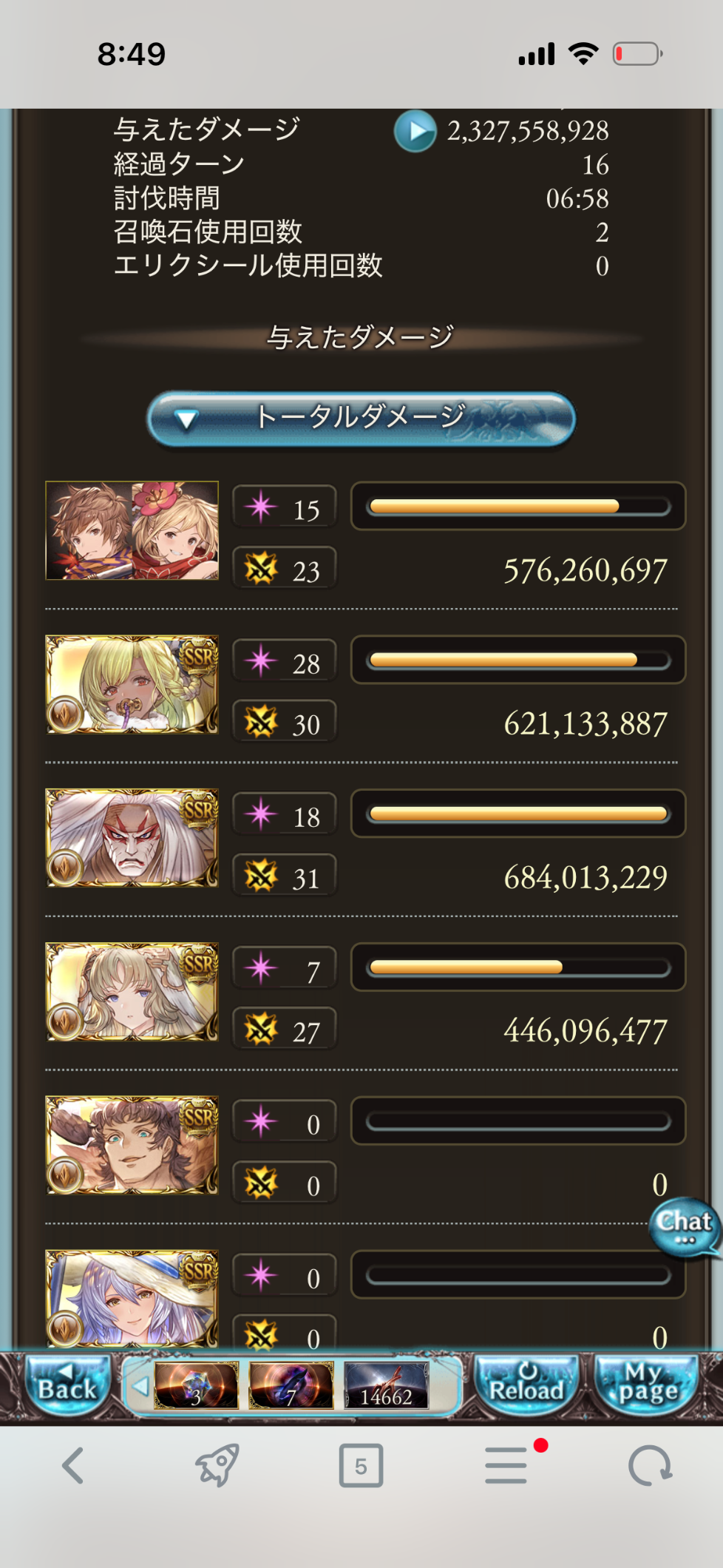723x1568 pixels.
Task: Go back with browser back chevron
Action: pos(72,1465)
